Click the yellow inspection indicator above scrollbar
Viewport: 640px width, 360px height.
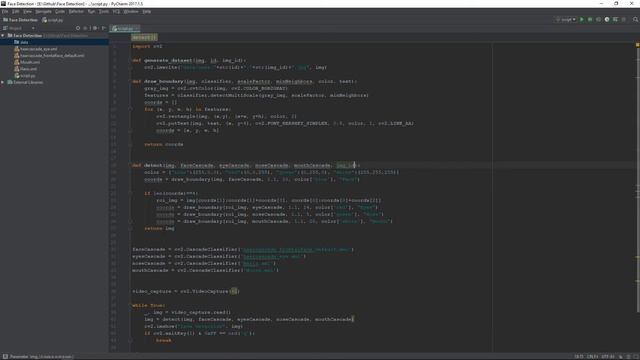tap(638, 44)
